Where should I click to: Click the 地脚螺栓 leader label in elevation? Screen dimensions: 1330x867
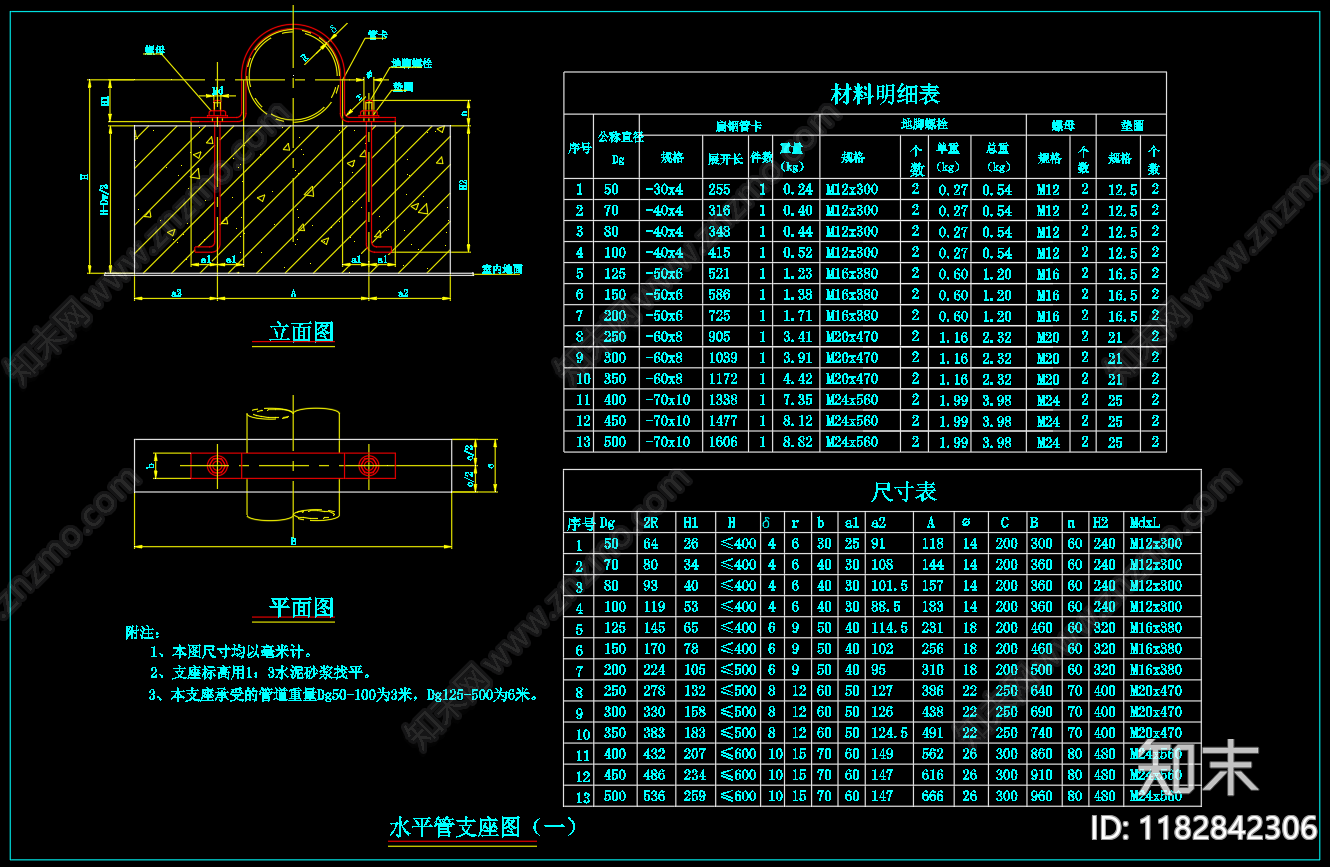(412, 63)
